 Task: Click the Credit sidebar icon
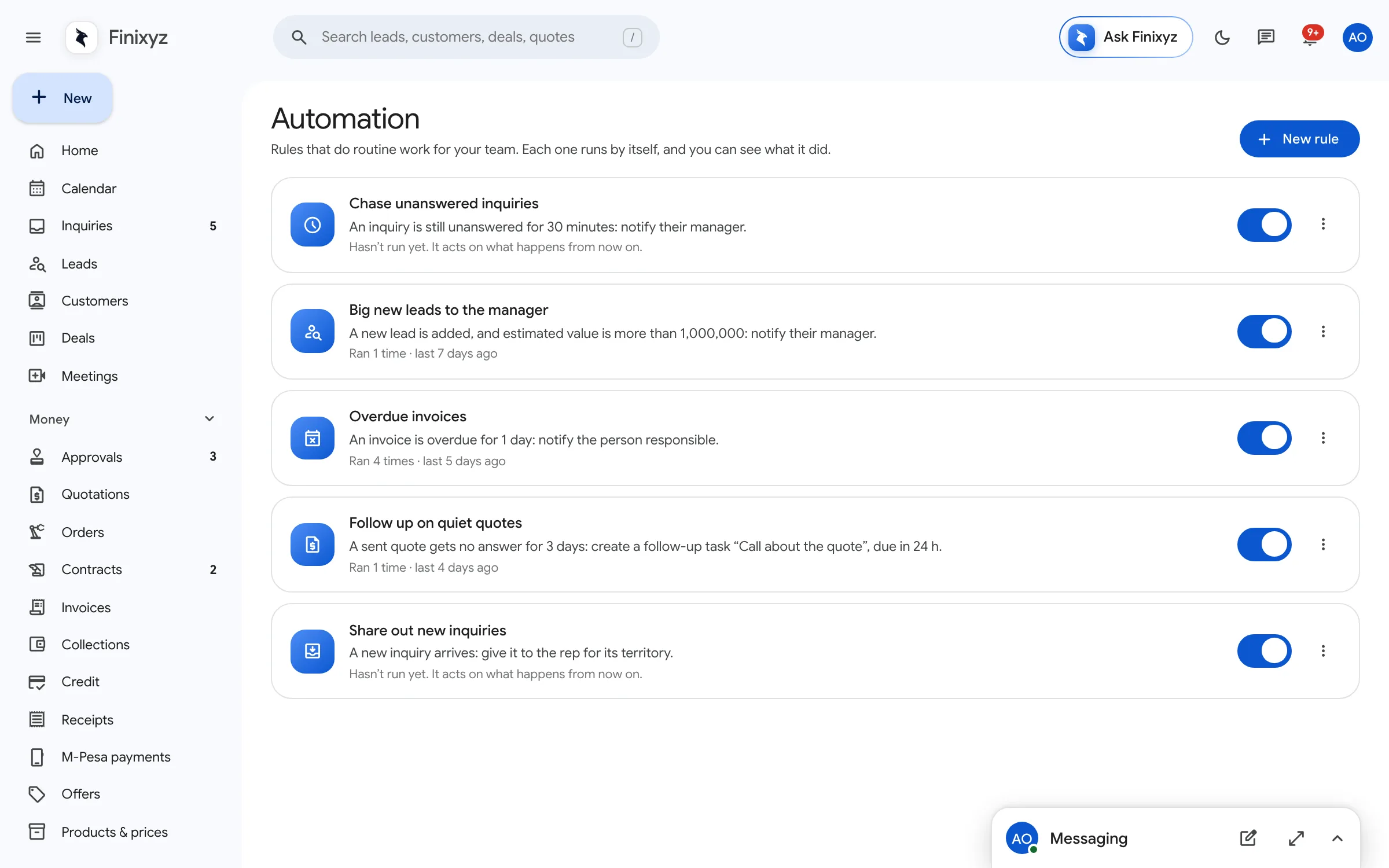[37, 682]
